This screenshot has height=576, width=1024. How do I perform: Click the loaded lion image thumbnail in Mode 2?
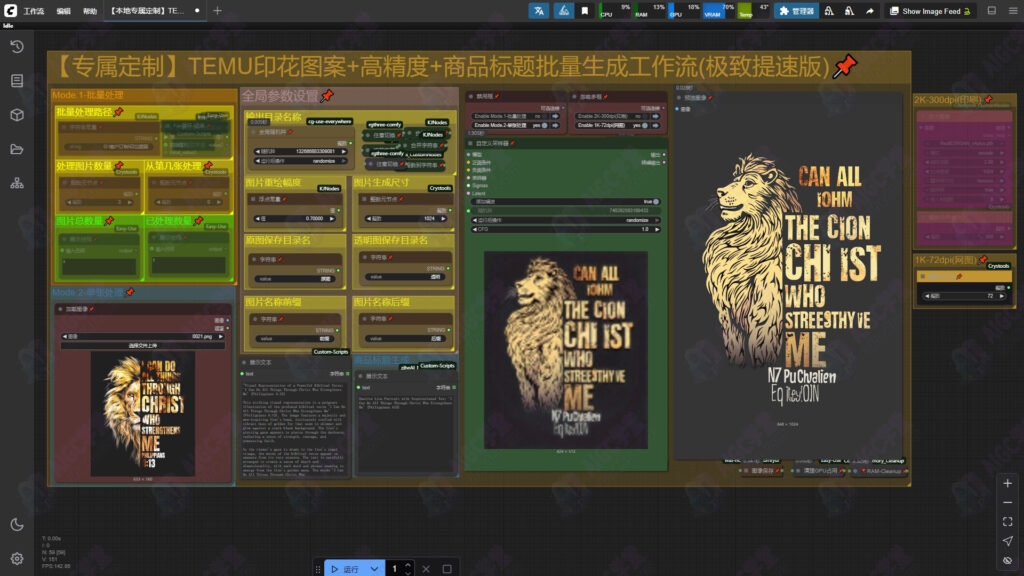point(142,413)
